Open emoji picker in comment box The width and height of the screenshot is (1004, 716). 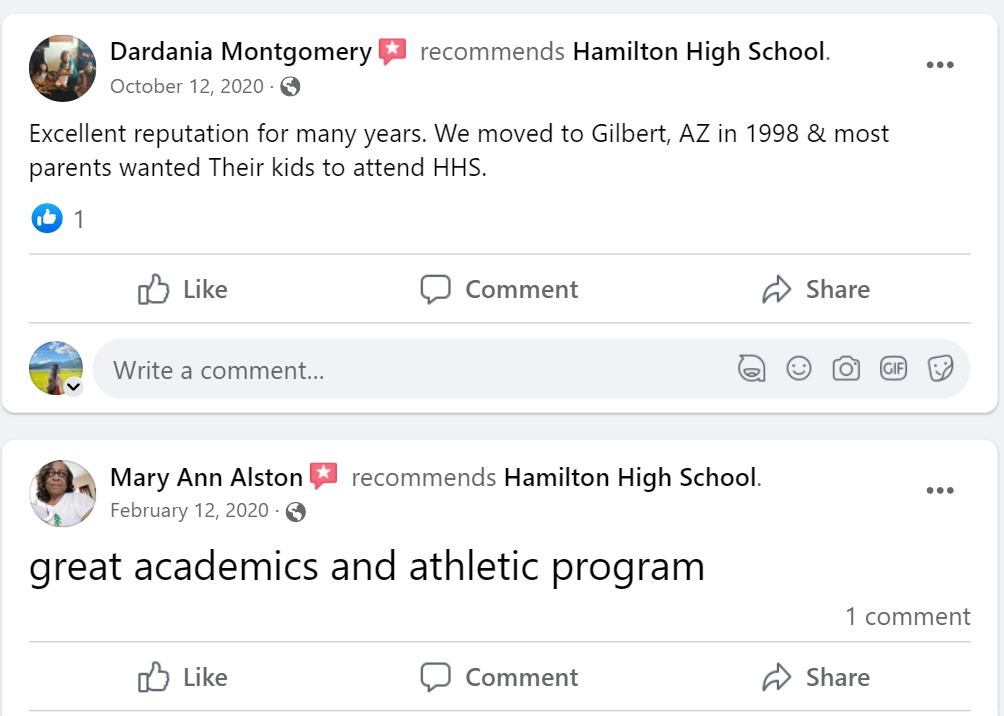click(x=798, y=369)
